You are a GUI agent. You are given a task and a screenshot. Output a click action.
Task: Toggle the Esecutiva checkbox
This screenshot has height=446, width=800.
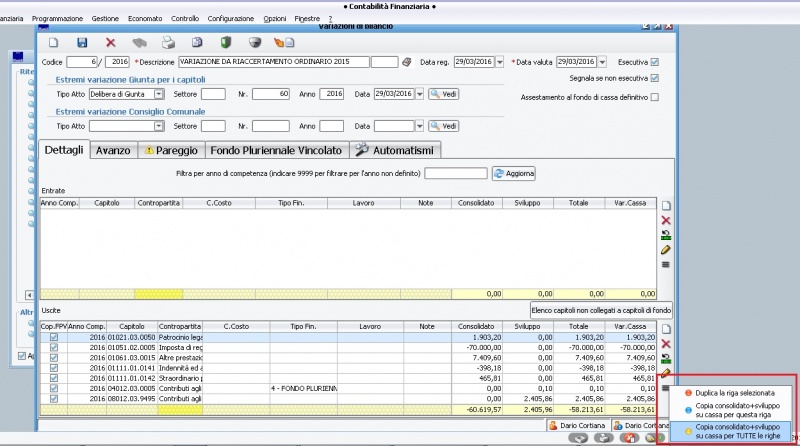[655, 62]
